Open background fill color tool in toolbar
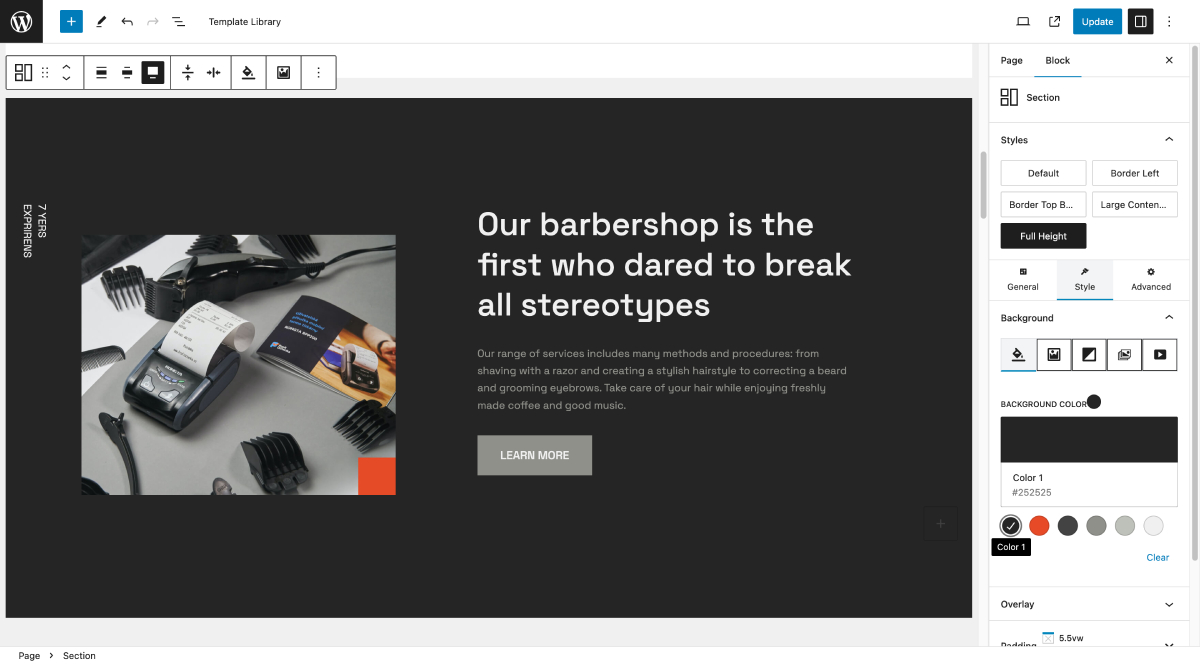The image size is (1200, 664). coord(249,72)
